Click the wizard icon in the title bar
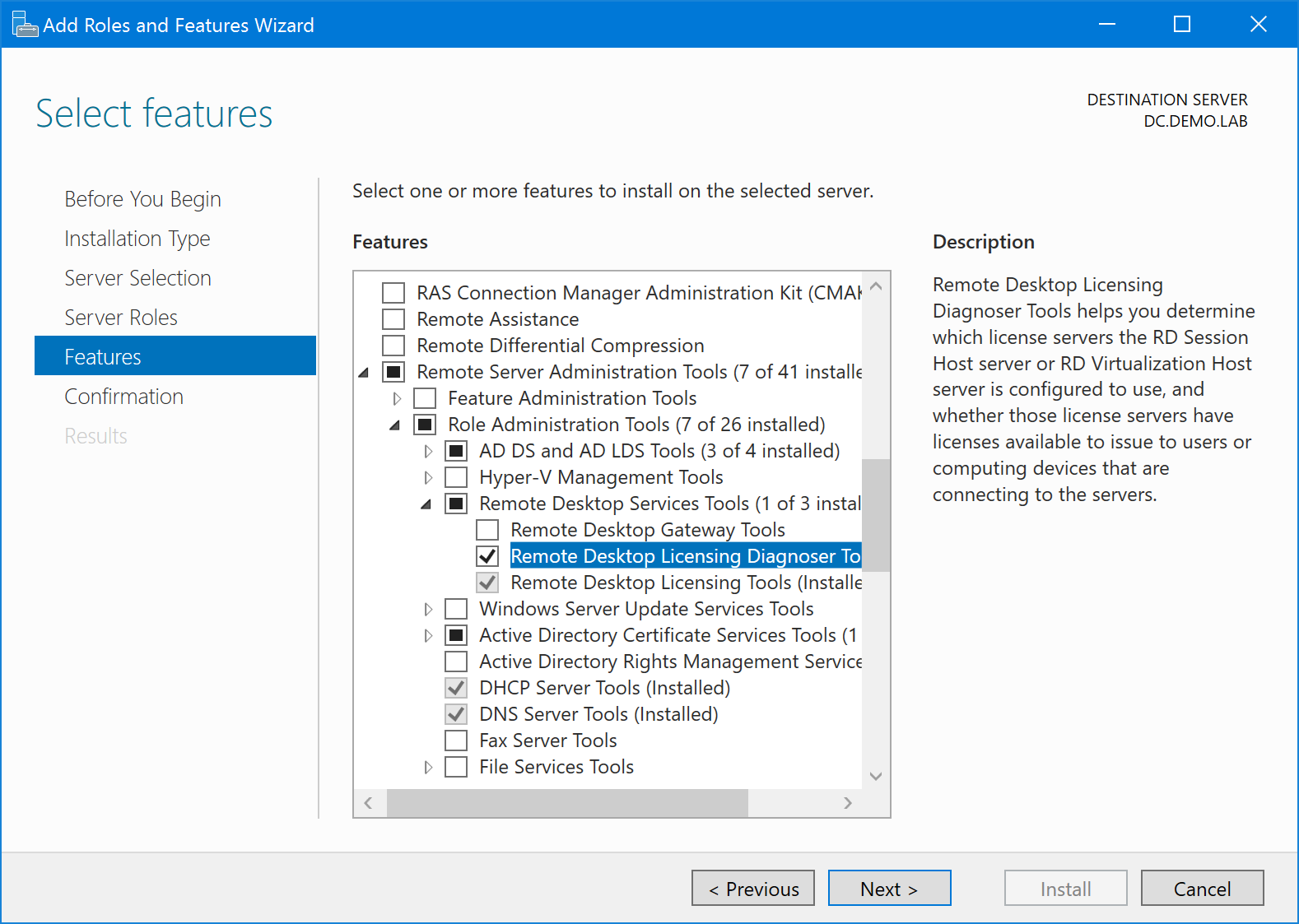1299x924 pixels. tap(25, 25)
